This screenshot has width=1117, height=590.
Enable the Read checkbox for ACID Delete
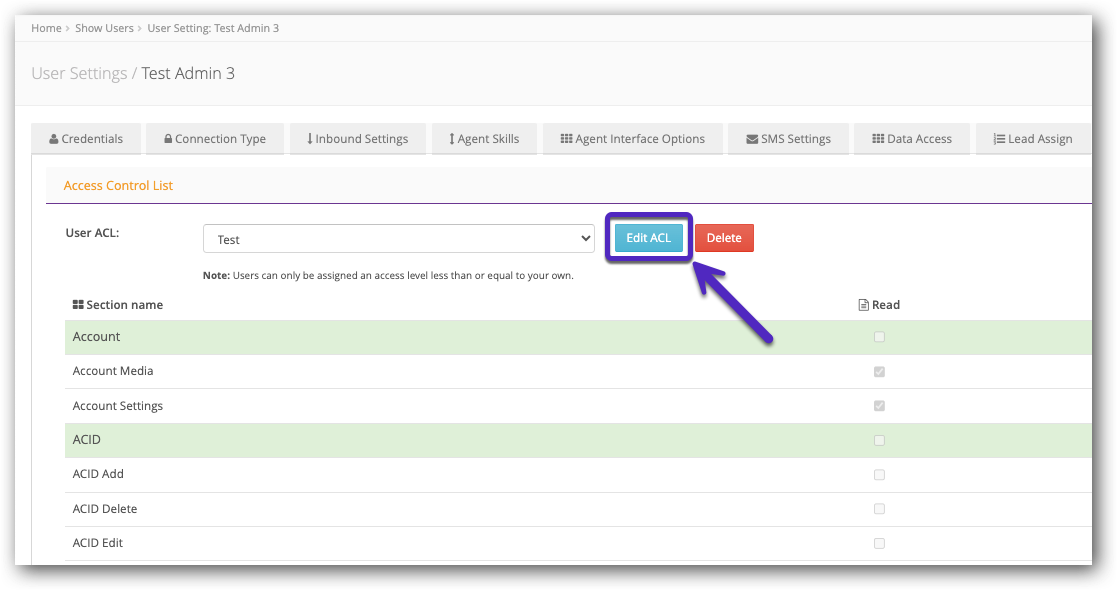click(879, 508)
